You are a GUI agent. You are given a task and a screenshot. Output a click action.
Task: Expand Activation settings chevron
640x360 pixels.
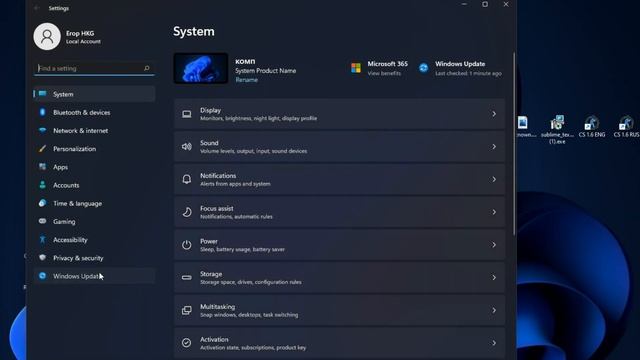494,343
